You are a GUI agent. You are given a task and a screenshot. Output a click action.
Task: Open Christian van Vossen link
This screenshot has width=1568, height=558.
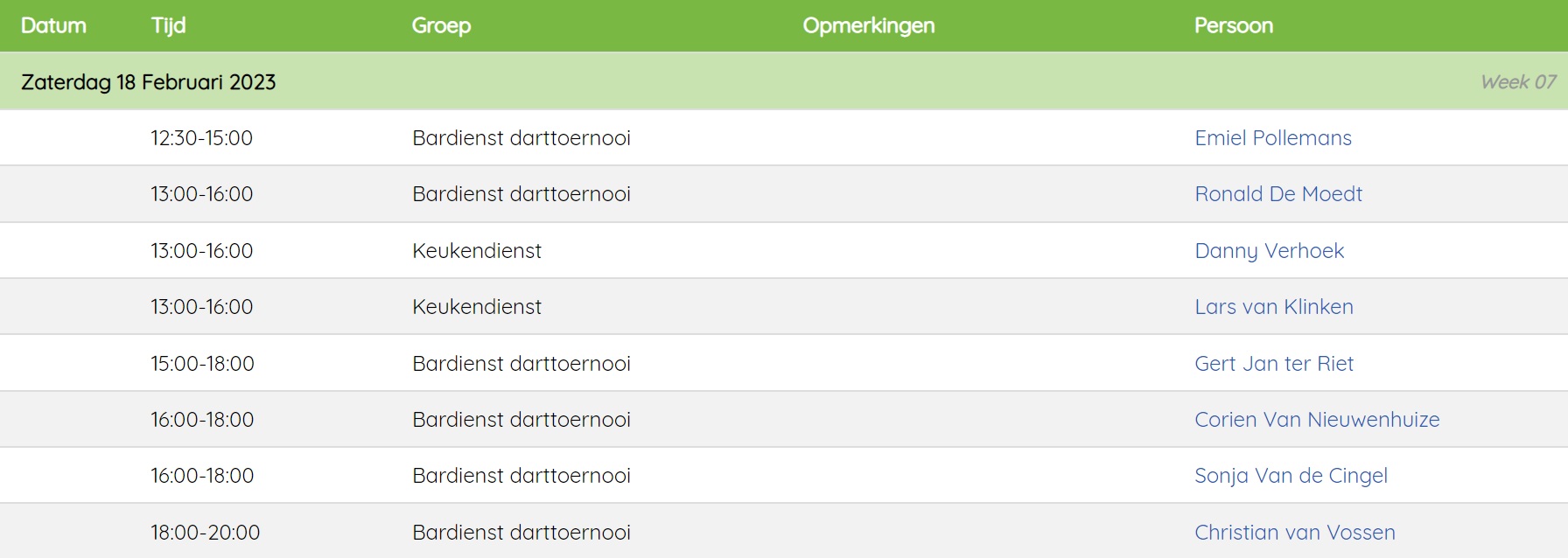click(1295, 533)
